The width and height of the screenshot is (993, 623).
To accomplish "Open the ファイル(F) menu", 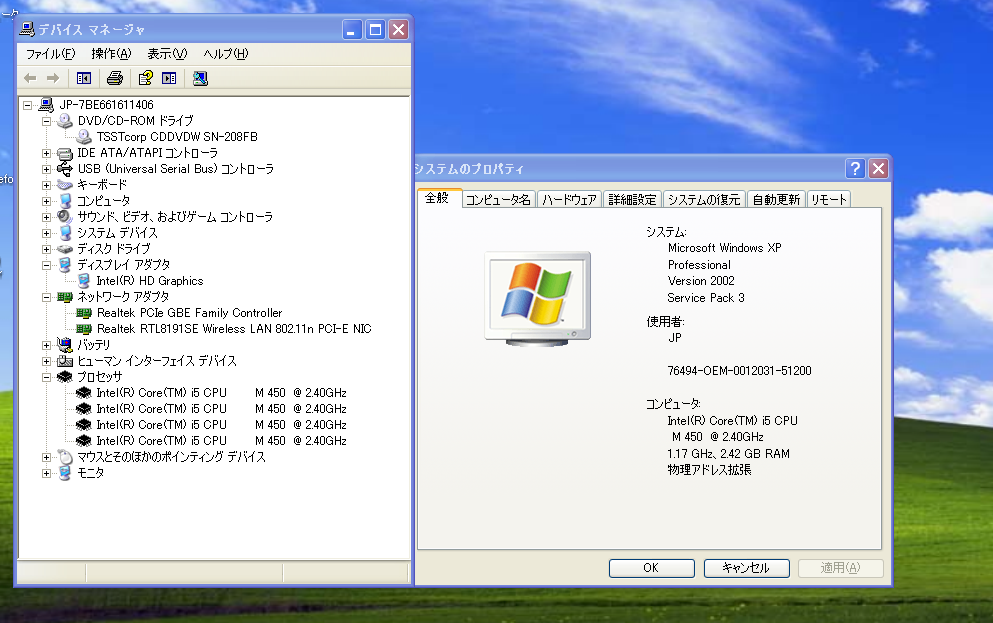I will tap(50, 54).
